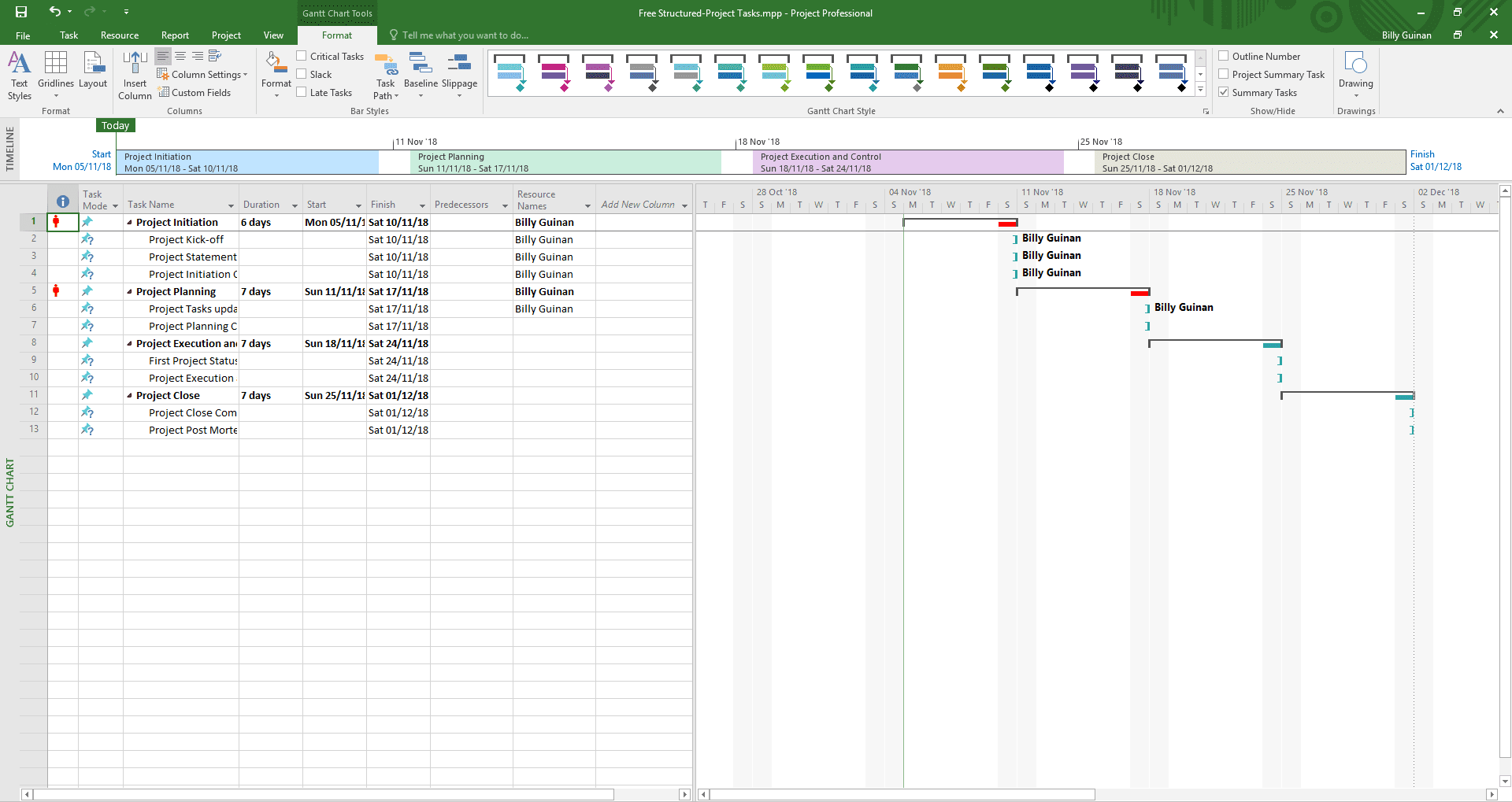The image size is (1512, 802).
Task: Open Resource Names column filter dropdown
Action: (x=587, y=206)
